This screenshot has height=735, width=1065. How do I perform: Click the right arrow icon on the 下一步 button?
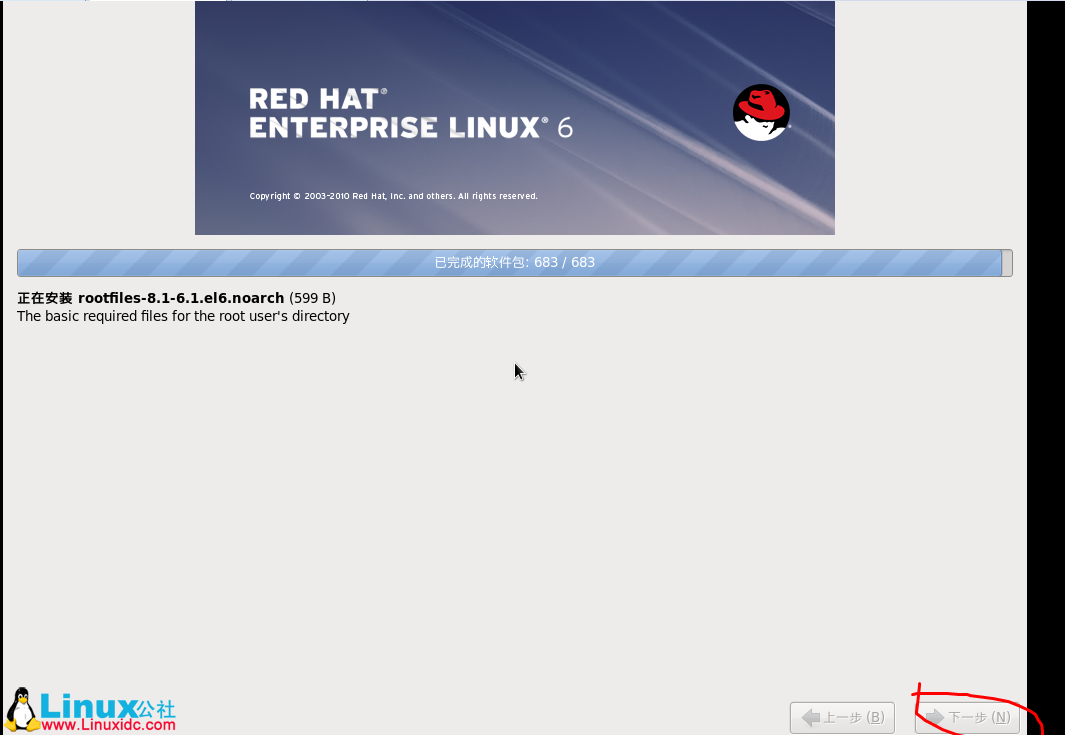pyautogui.click(x=934, y=717)
